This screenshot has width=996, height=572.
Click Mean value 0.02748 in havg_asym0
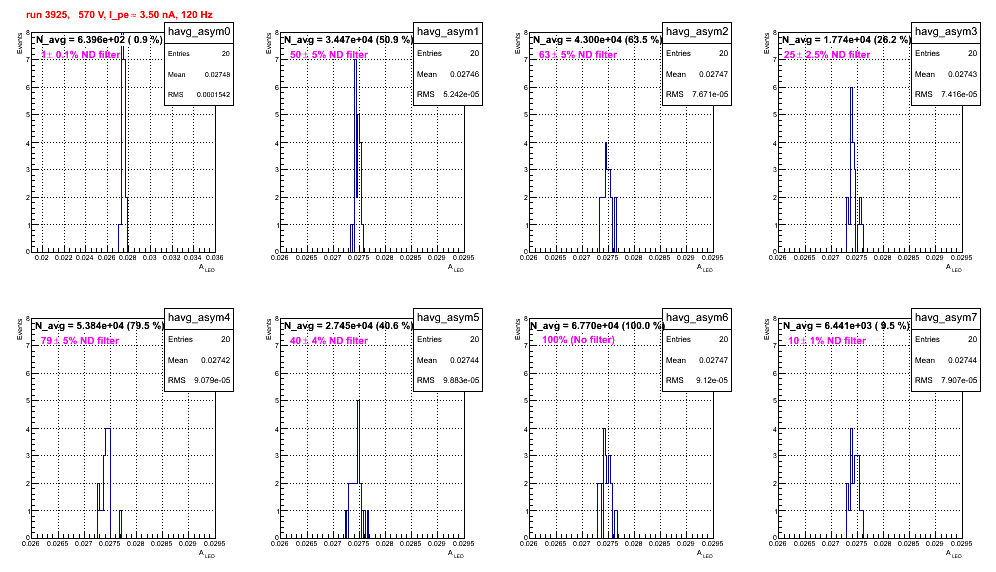(x=217, y=74)
